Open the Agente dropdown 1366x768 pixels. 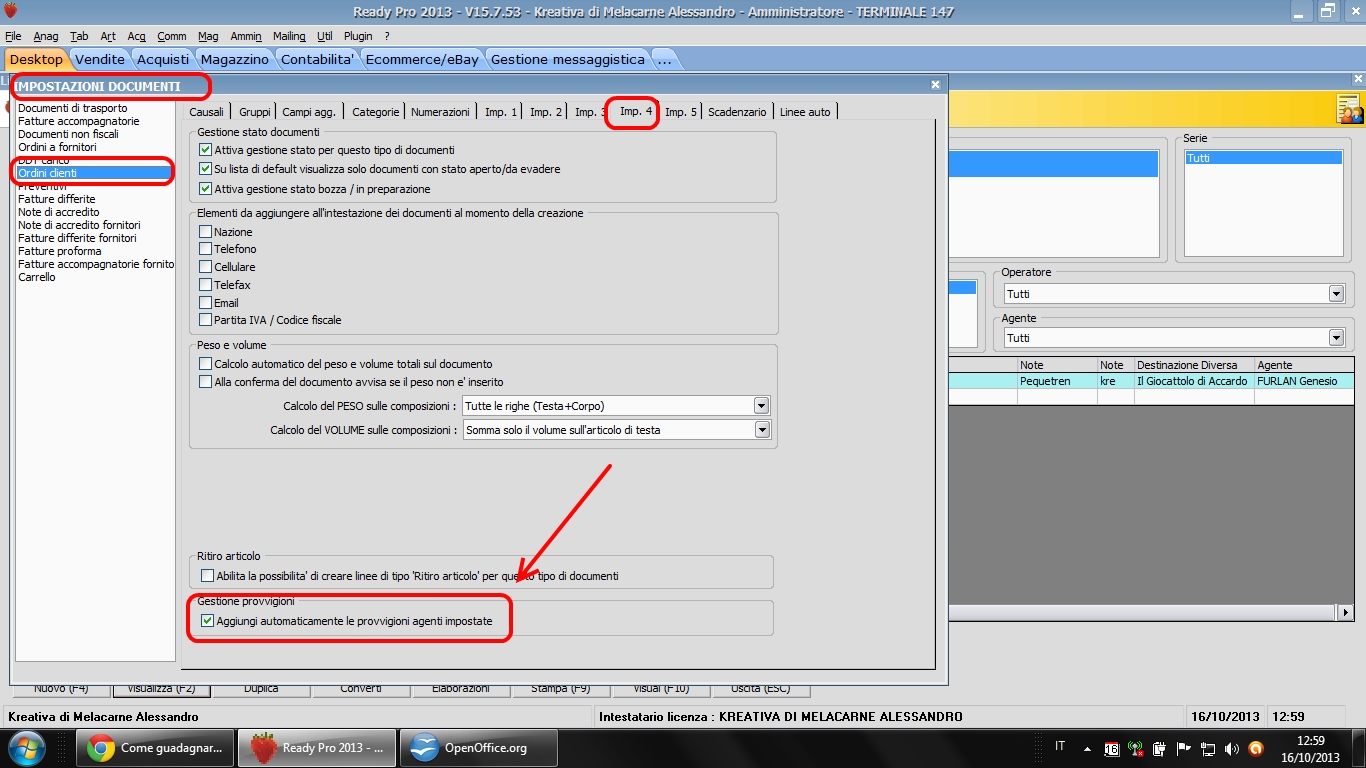[1336, 338]
